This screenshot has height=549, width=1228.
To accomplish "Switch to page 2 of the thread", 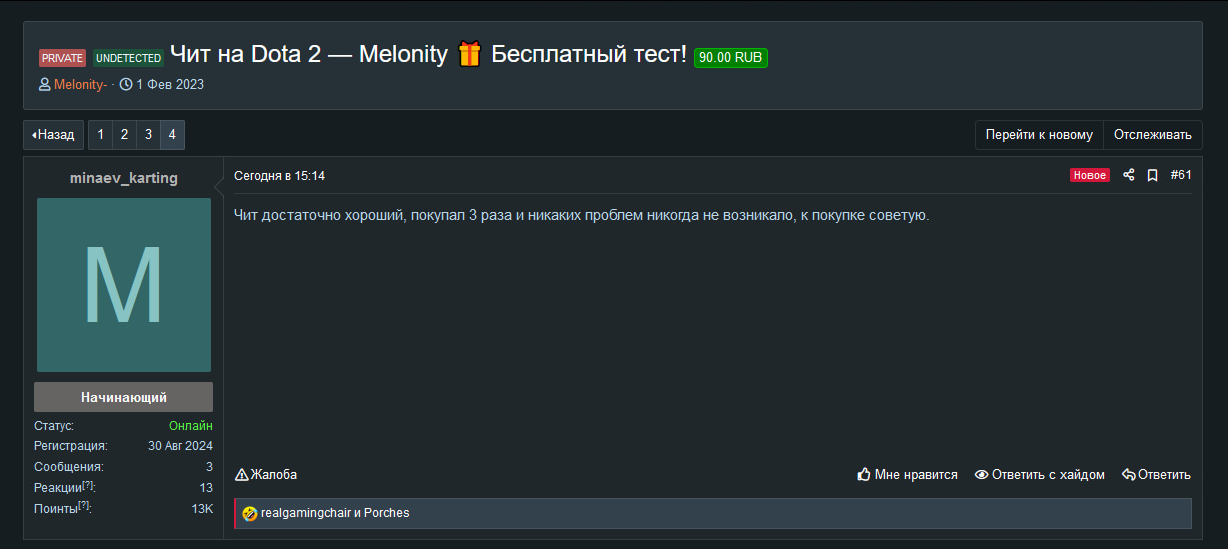I will [x=124, y=135].
